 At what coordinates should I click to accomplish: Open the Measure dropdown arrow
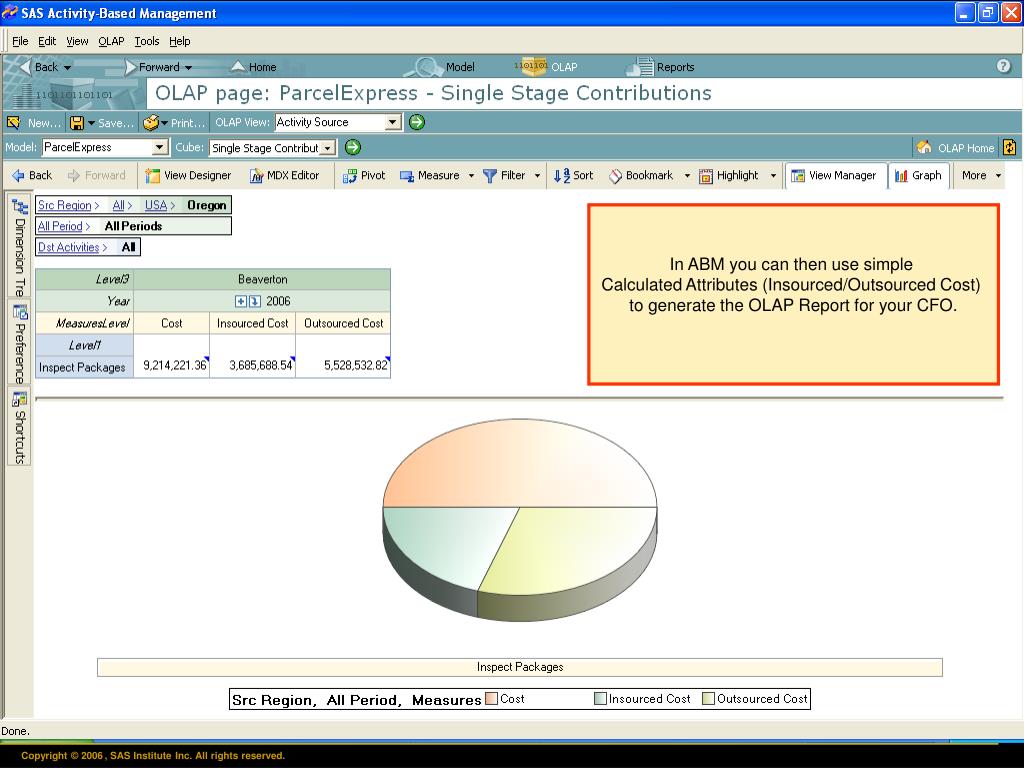471,176
